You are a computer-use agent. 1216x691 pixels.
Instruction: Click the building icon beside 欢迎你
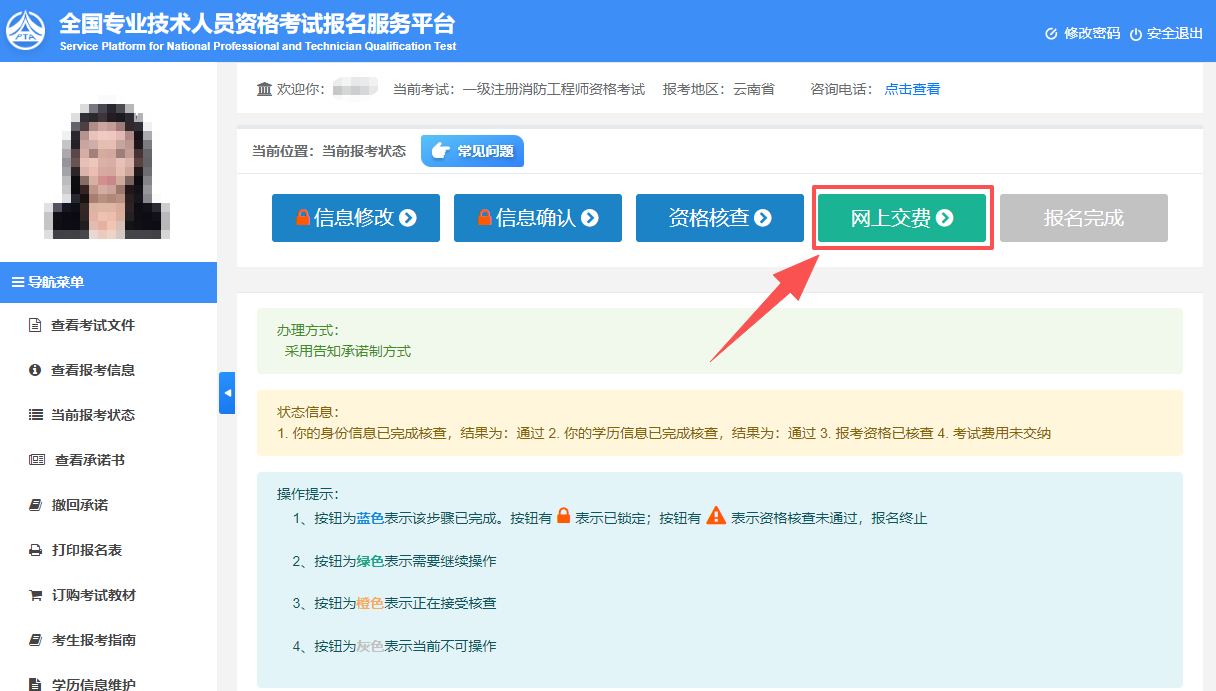pyautogui.click(x=264, y=89)
